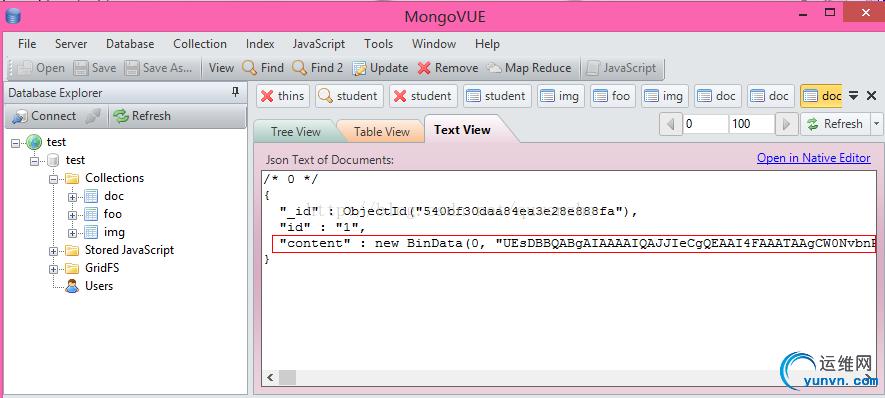Open the File menu
The height and width of the screenshot is (398, 885).
tap(27, 43)
